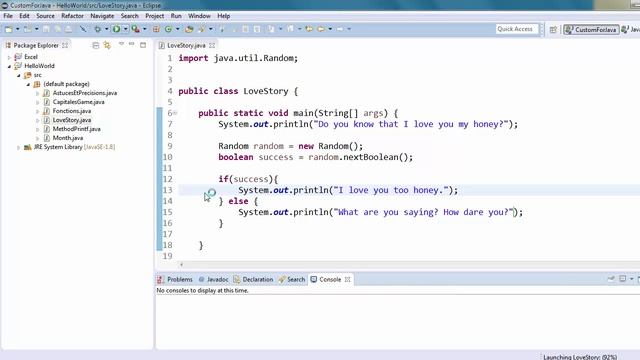Image resolution: width=640 pixels, height=360 pixels.
Task: Open the Package Explorer view menu triangle
Action: (121, 44)
